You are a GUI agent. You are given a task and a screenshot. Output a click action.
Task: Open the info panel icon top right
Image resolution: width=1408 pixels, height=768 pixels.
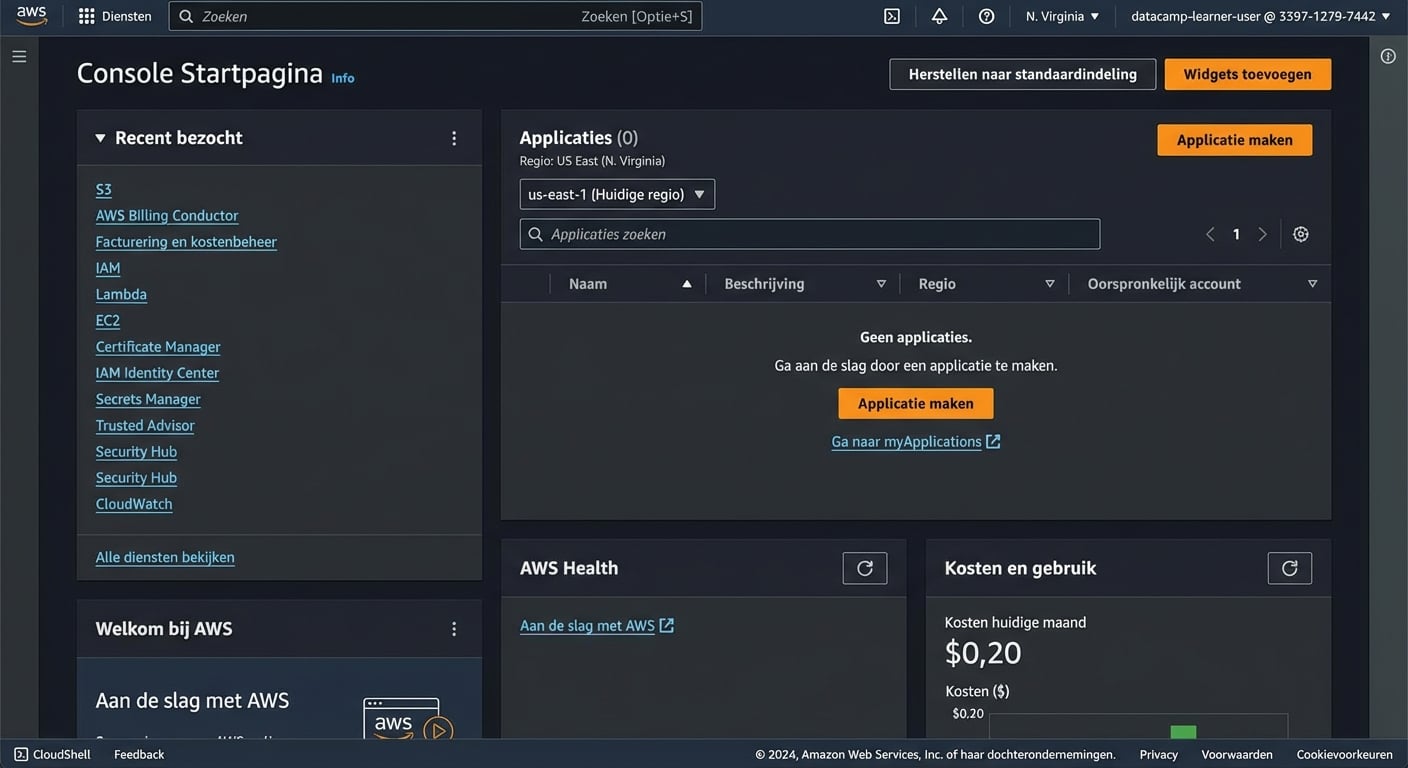point(1386,54)
